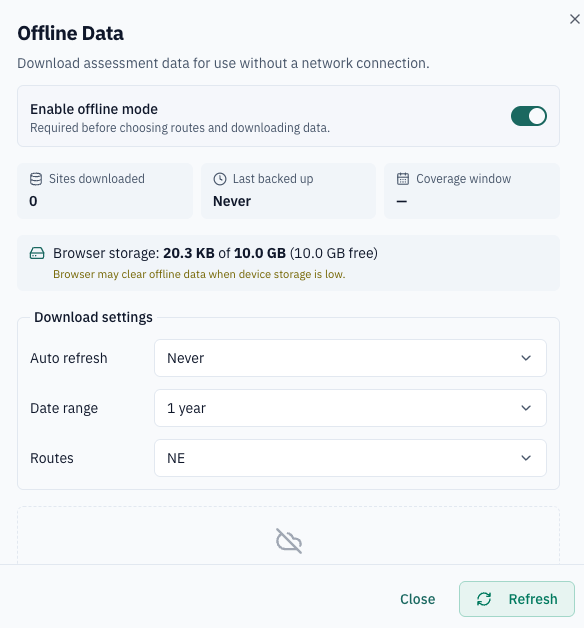Click the Last backed up clock icon
584x628 pixels.
pyautogui.click(x=220, y=179)
